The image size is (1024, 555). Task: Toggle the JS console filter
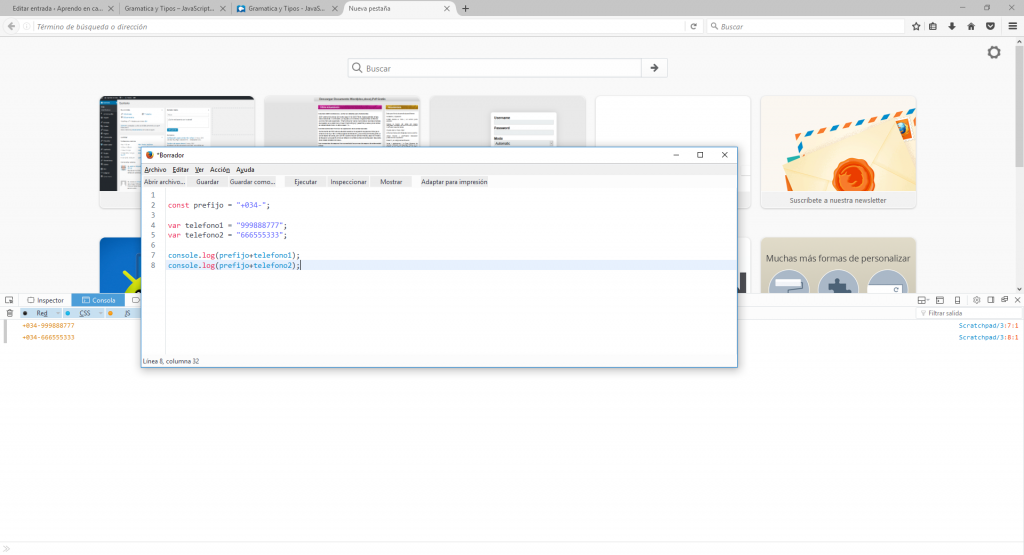pos(127,313)
